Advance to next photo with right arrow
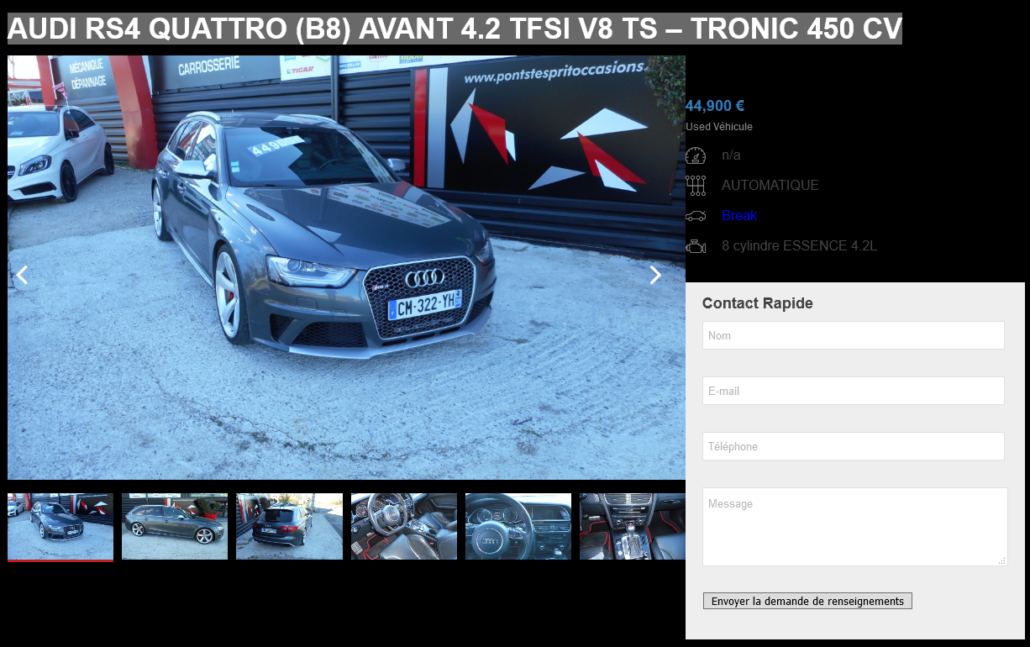The width and height of the screenshot is (1030, 647). click(x=655, y=275)
